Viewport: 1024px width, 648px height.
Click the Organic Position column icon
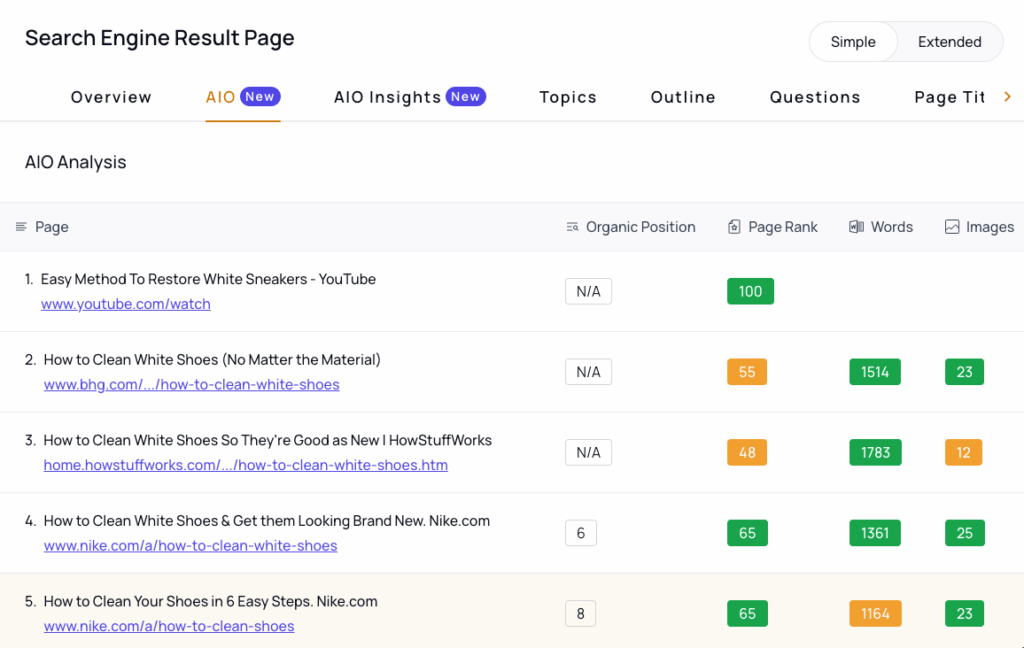tap(572, 227)
